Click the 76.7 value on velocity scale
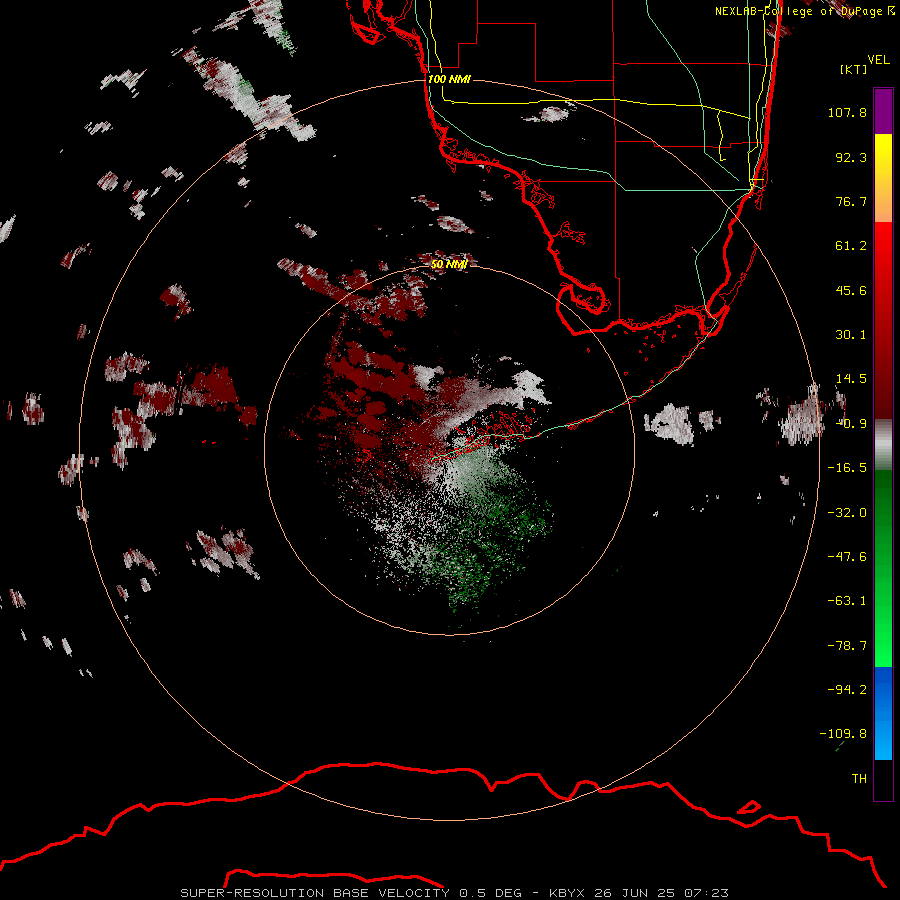 [851, 201]
